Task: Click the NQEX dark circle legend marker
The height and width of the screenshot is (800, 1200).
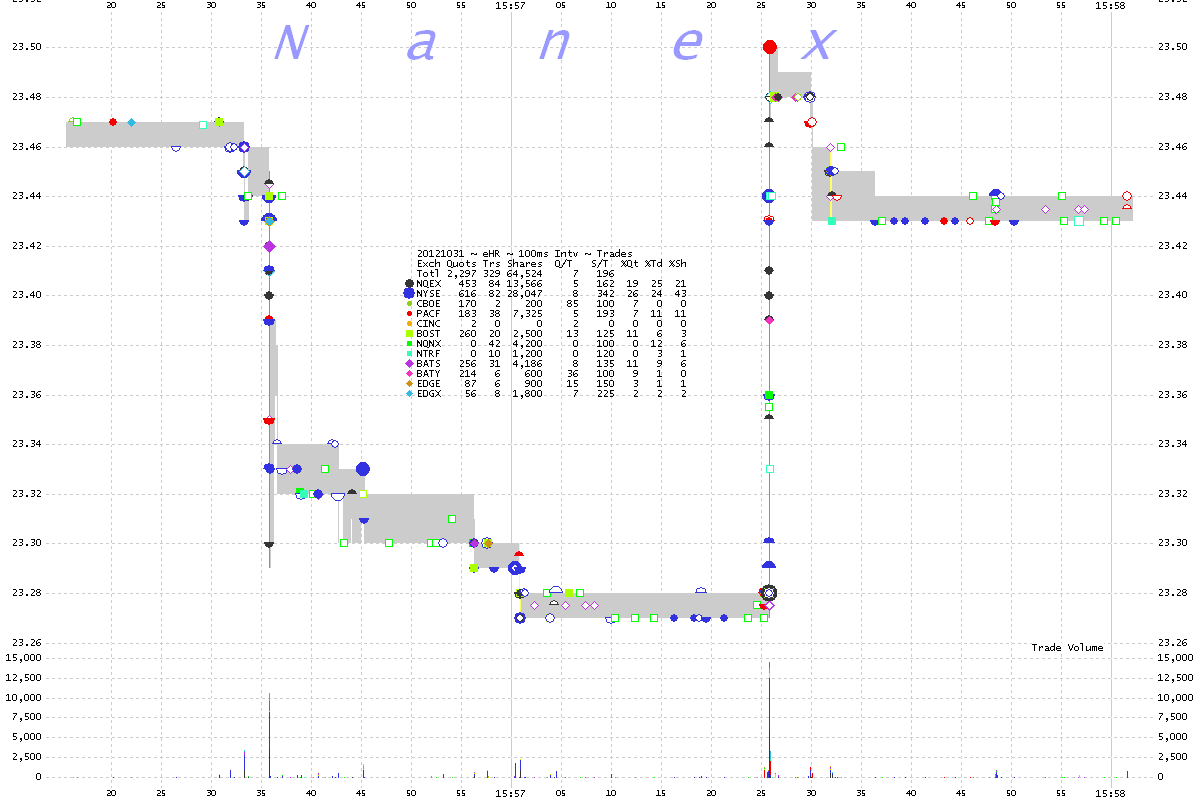Action: tap(409, 283)
